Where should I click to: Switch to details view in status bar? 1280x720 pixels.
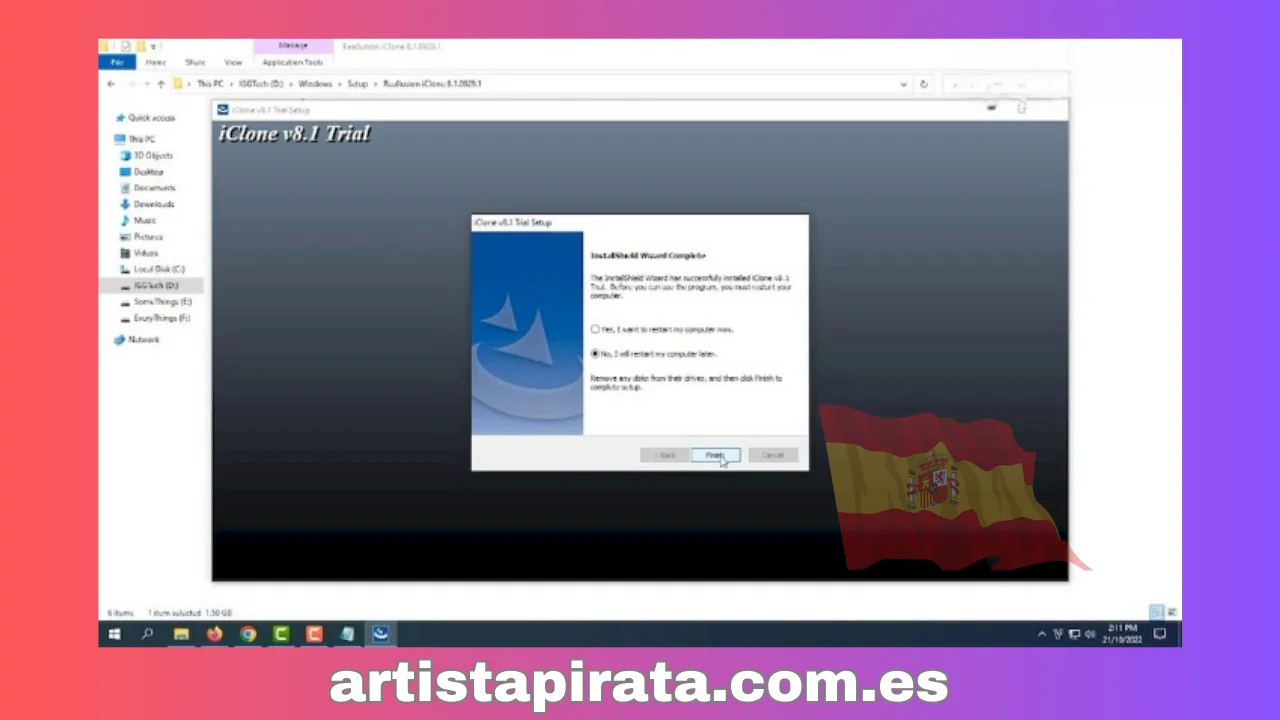(x=1156, y=612)
